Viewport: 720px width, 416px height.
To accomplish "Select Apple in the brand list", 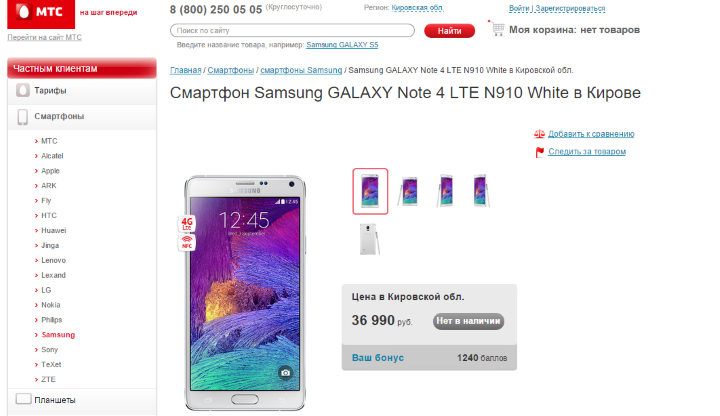I will pyautogui.click(x=51, y=171).
